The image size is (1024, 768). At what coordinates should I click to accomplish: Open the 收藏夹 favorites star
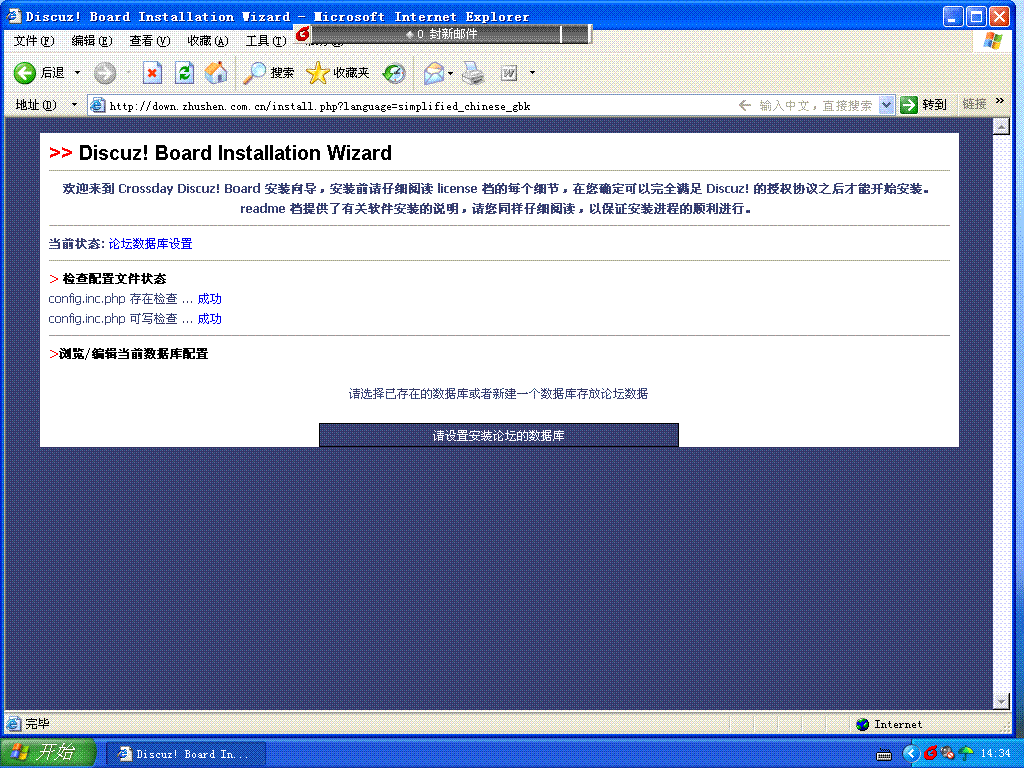click(x=337, y=72)
